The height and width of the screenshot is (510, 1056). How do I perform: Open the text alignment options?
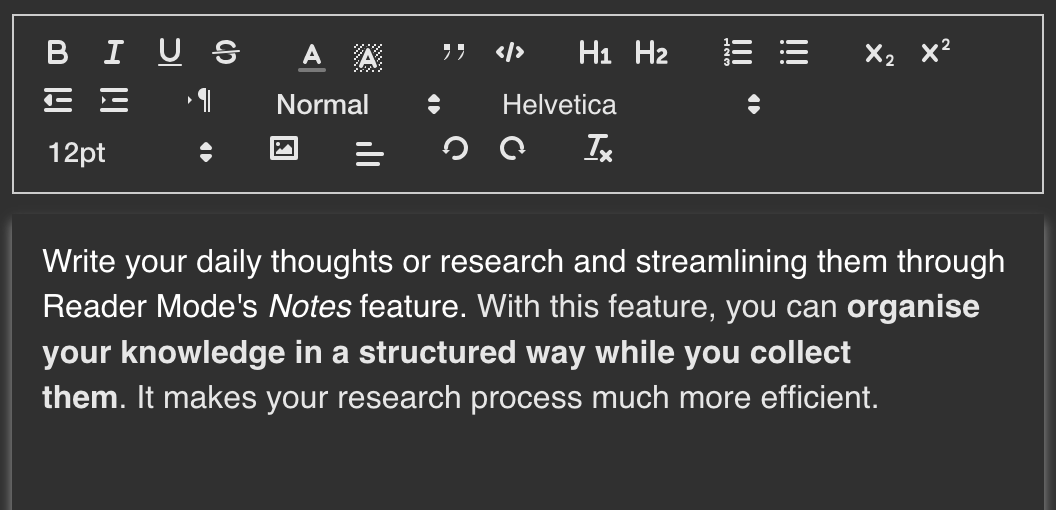pos(369,153)
